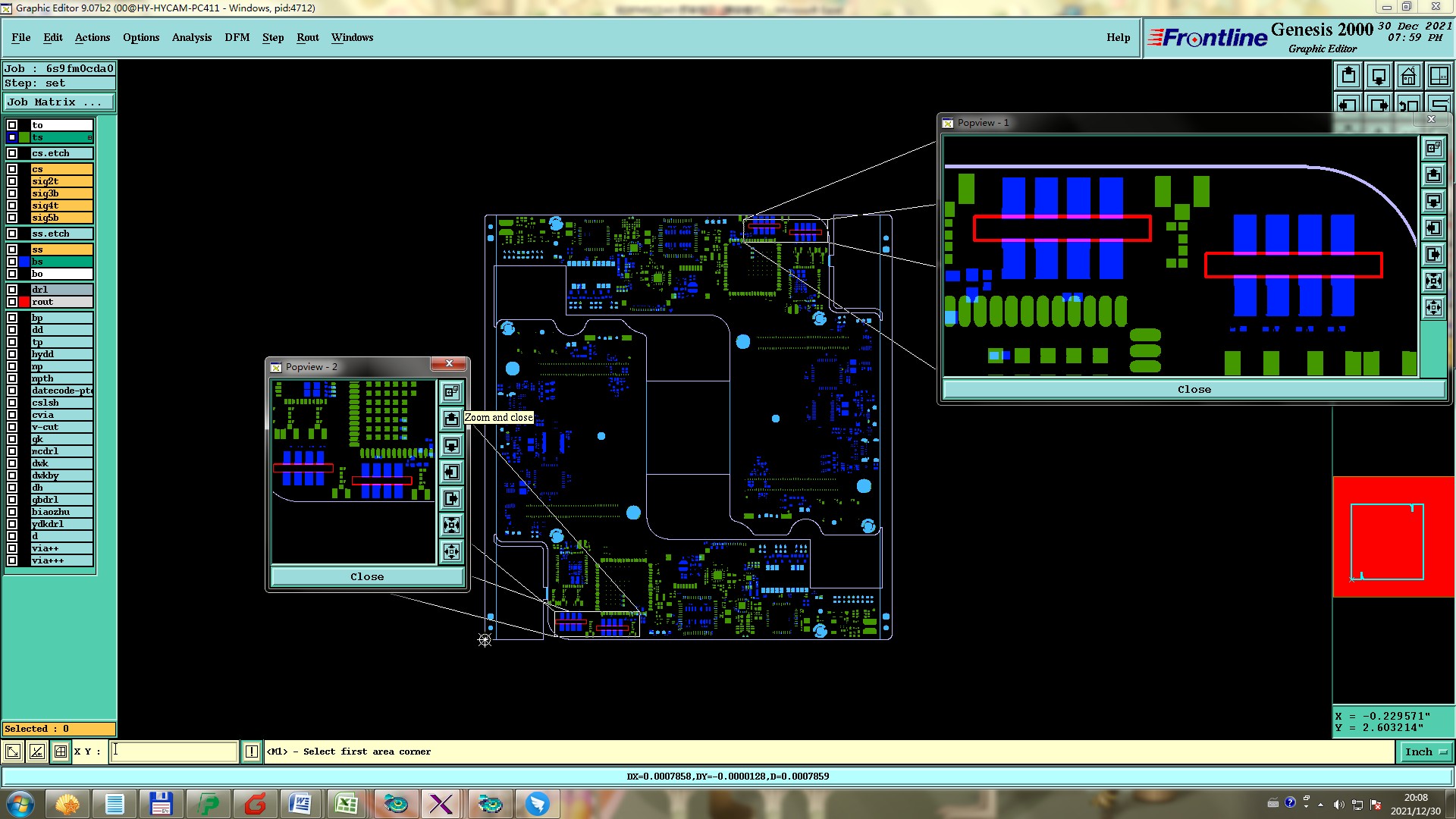Image resolution: width=1456 pixels, height=819 pixels.
Task: Click the XY coordinate input field
Action: click(x=174, y=752)
